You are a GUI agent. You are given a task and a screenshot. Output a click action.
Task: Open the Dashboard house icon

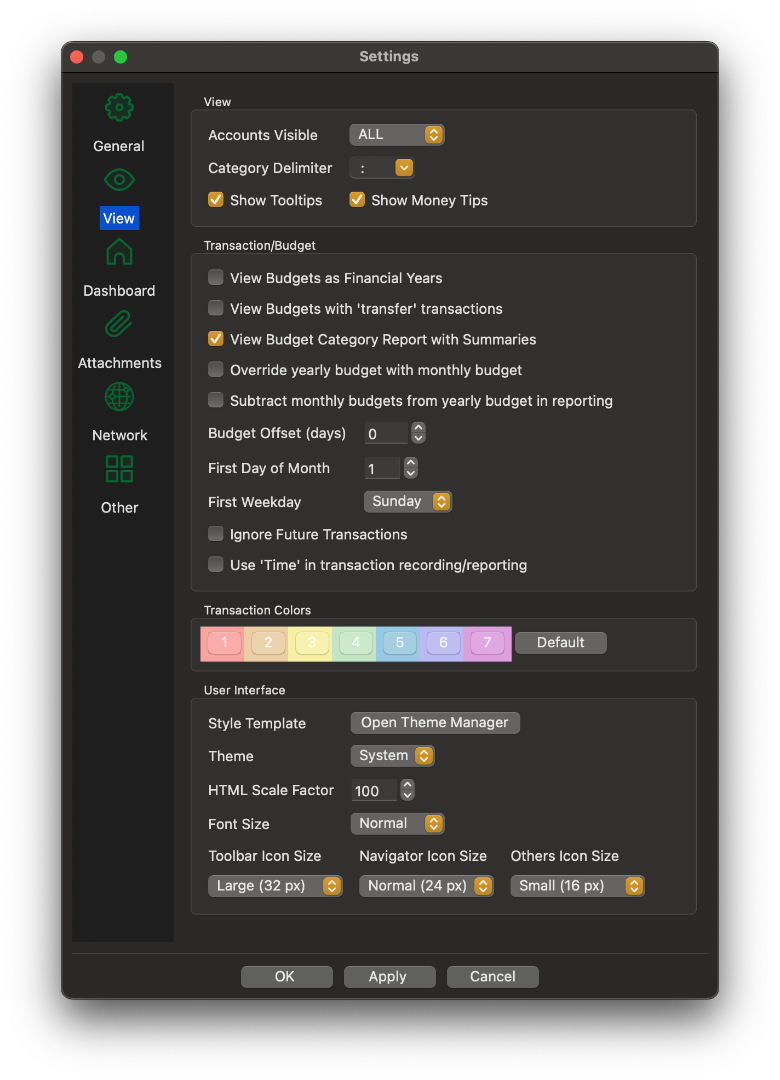click(119, 252)
